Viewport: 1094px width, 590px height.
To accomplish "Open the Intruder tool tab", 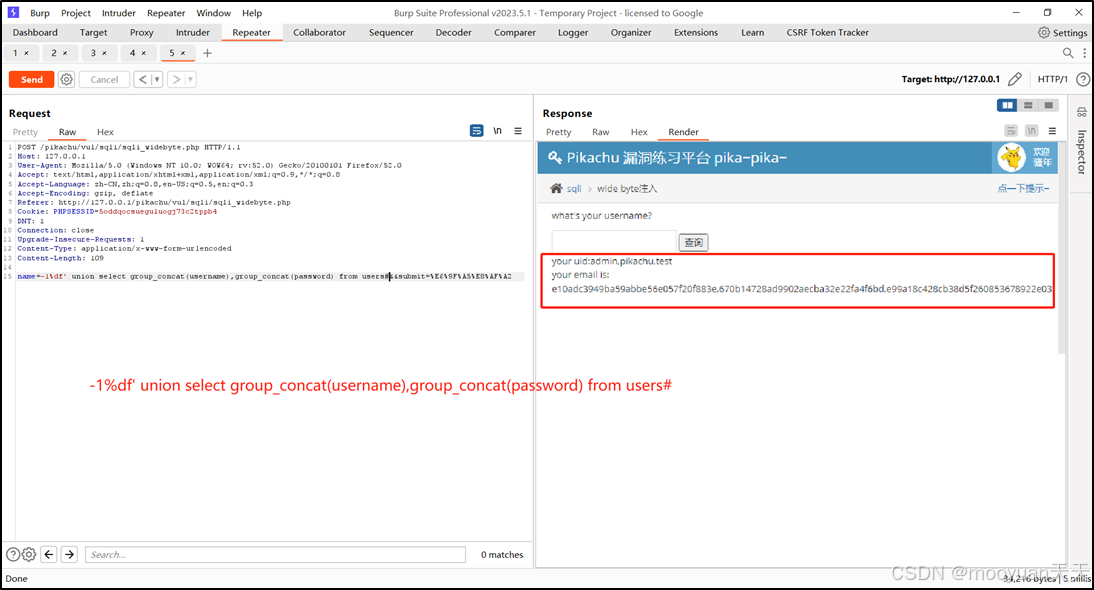I will 193,33.
